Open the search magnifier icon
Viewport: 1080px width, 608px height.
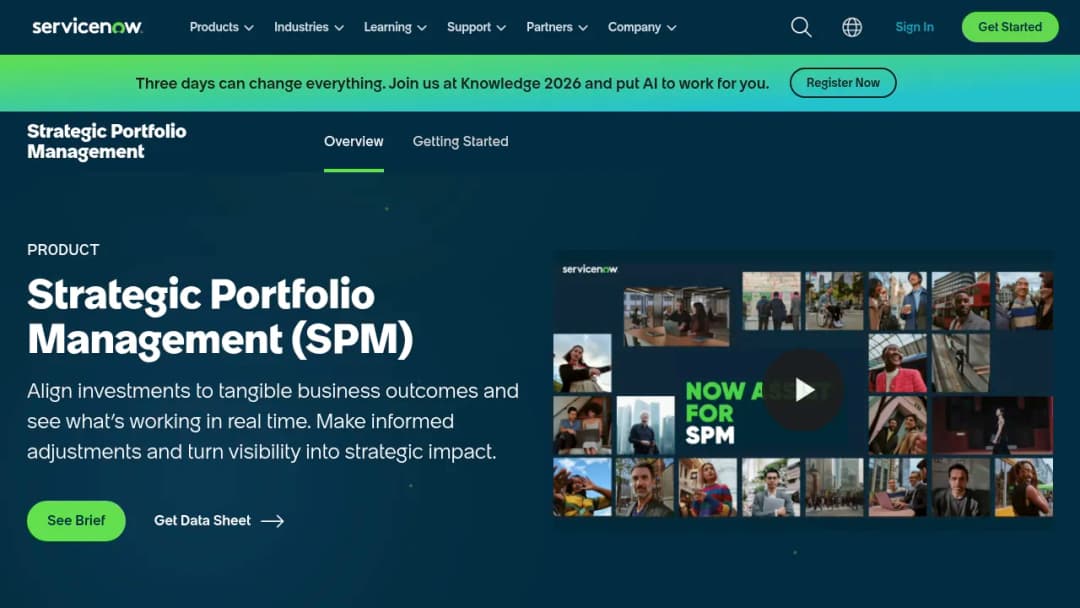pos(801,27)
